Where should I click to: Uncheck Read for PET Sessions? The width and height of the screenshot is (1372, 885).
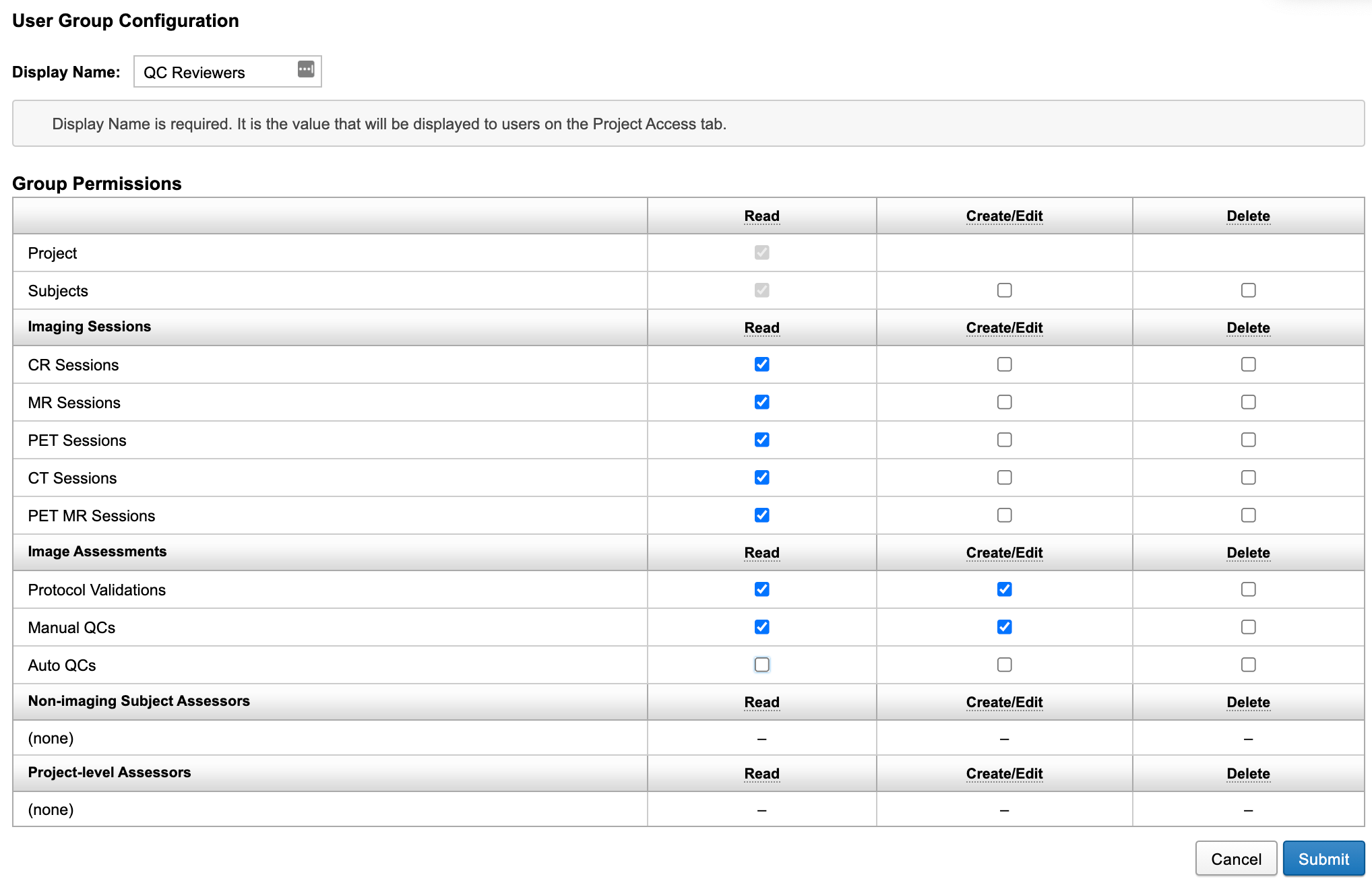tap(761, 440)
